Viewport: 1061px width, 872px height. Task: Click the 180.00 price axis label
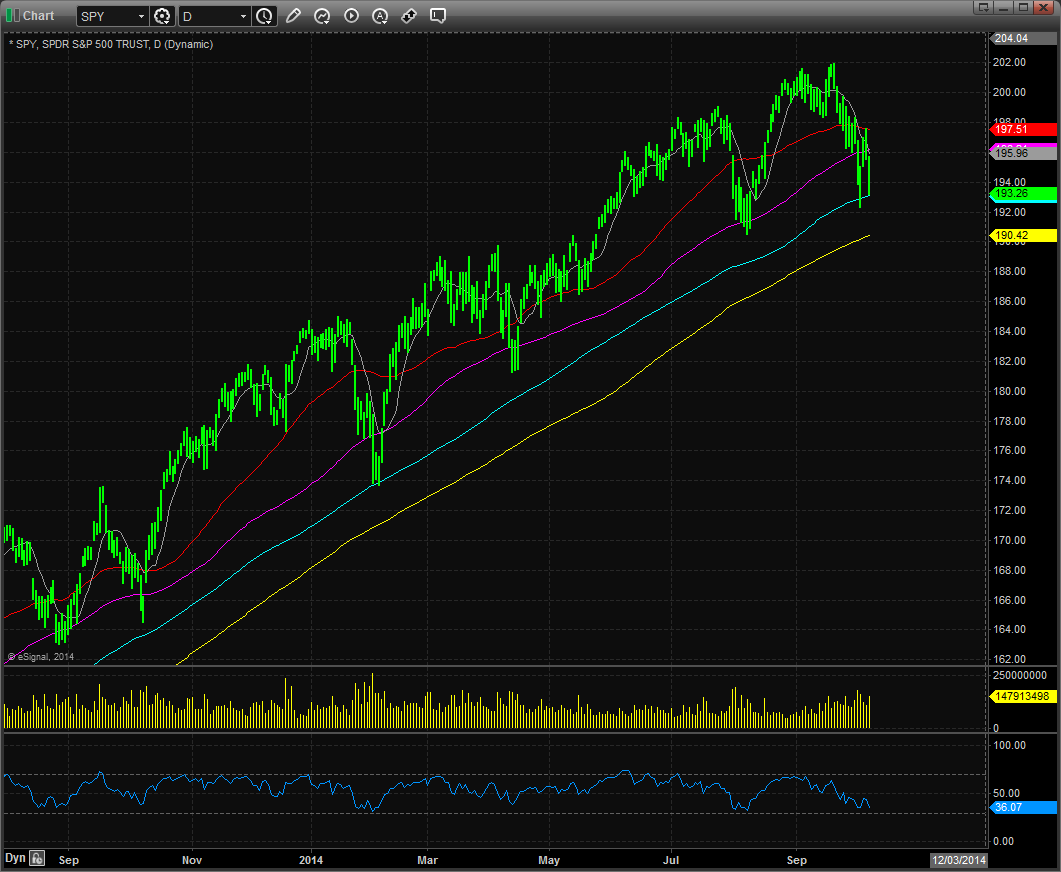point(1009,391)
